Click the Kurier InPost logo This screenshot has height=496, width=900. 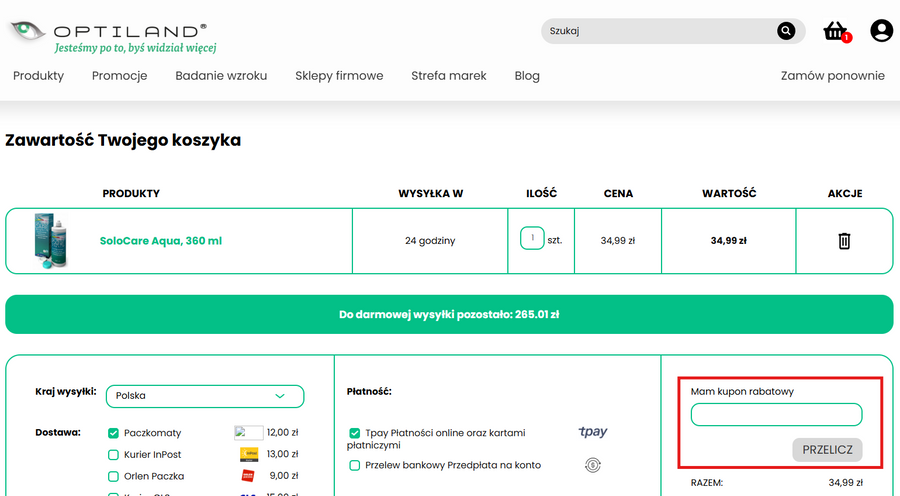(x=249, y=455)
